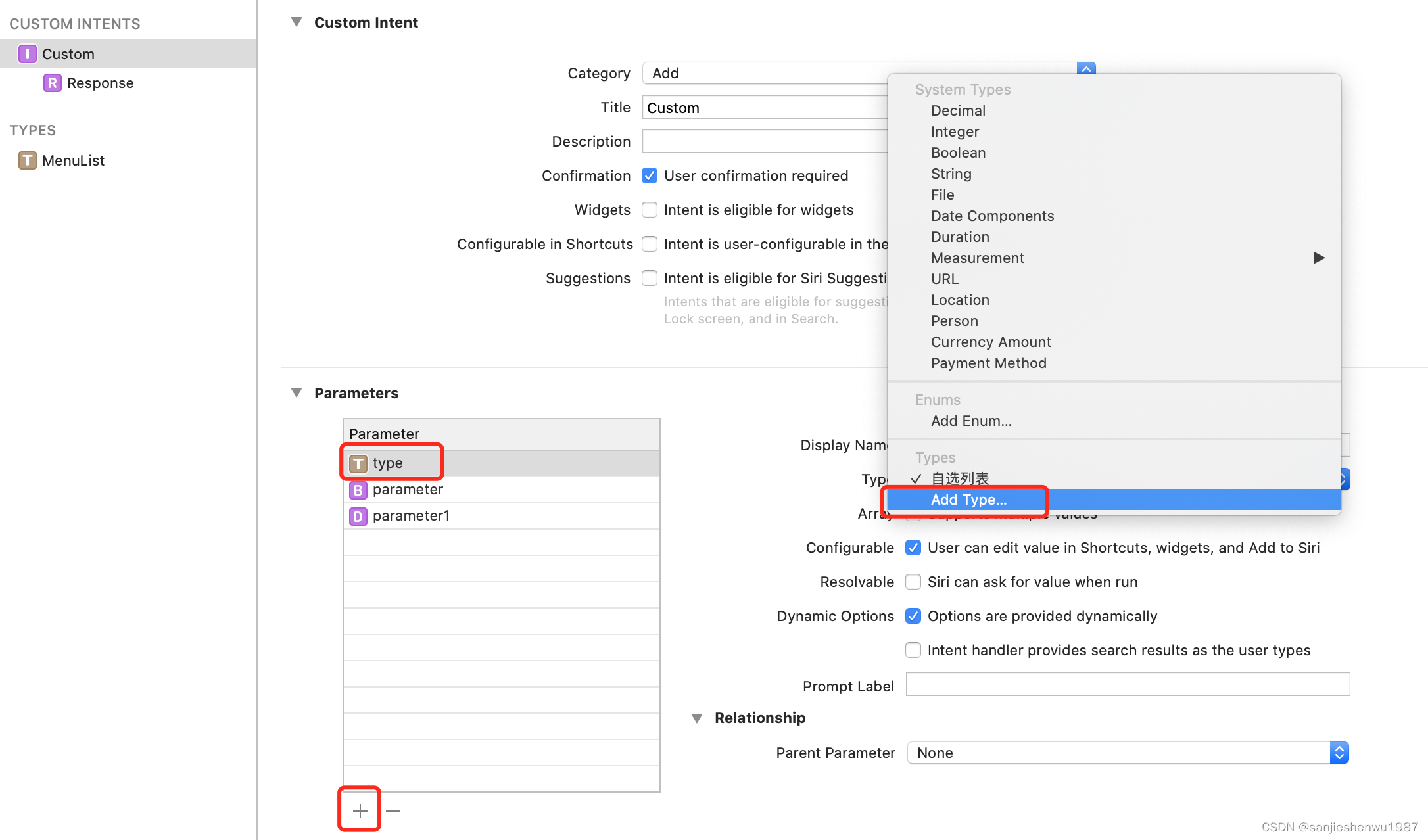Image resolution: width=1428 pixels, height=840 pixels.
Task: Pick String from System Types list
Action: tap(951, 174)
